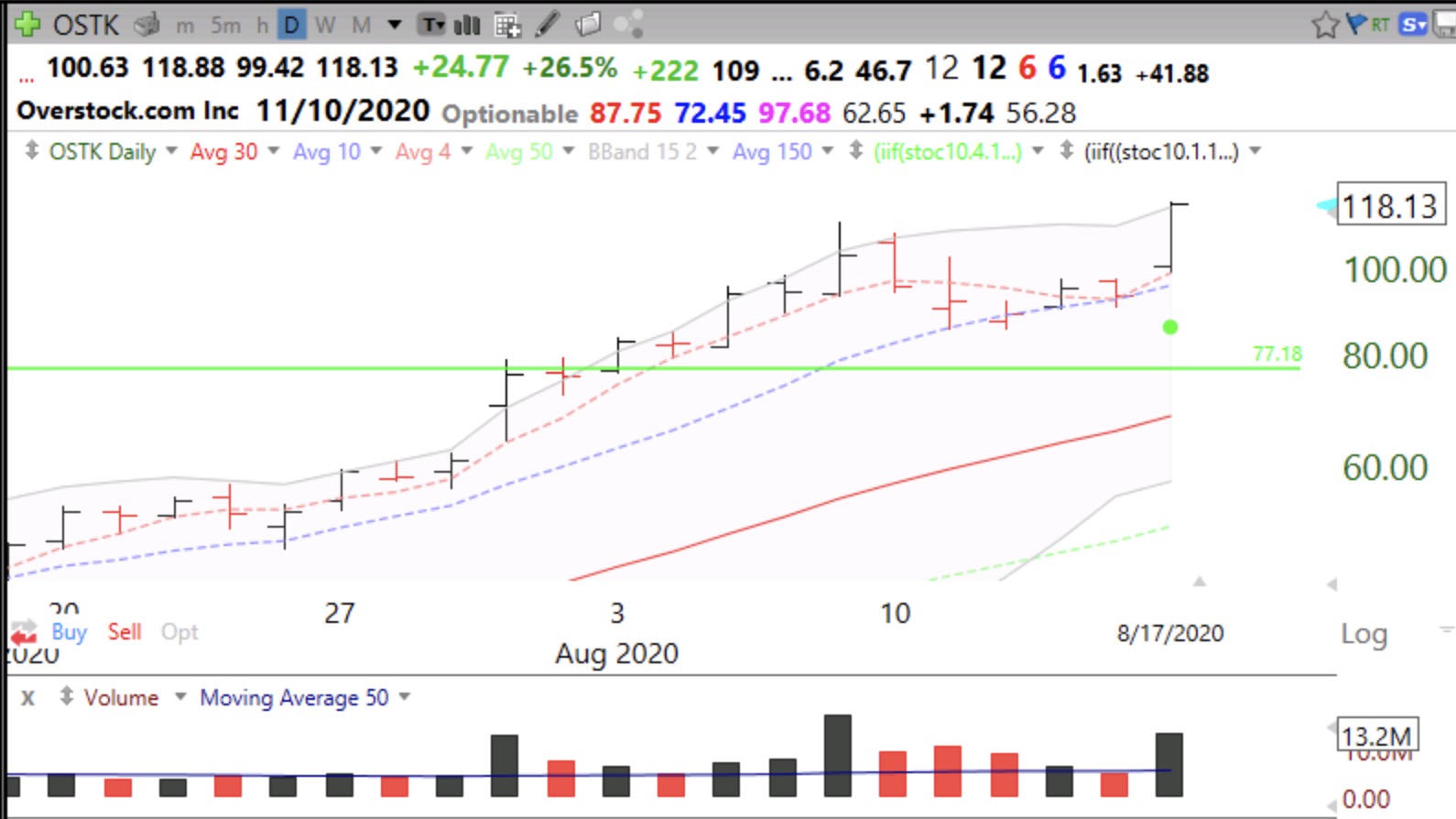Click the Optionable label
1456x819 pixels.
(510, 114)
